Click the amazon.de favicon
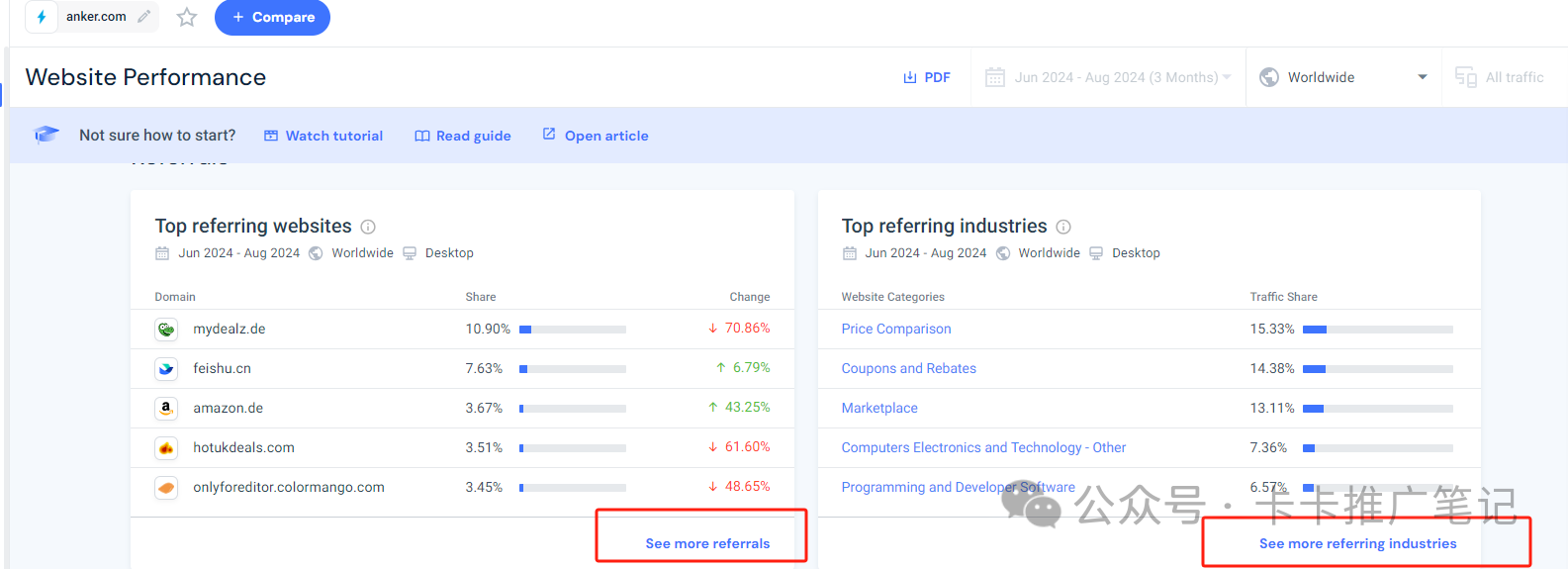 (166, 409)
